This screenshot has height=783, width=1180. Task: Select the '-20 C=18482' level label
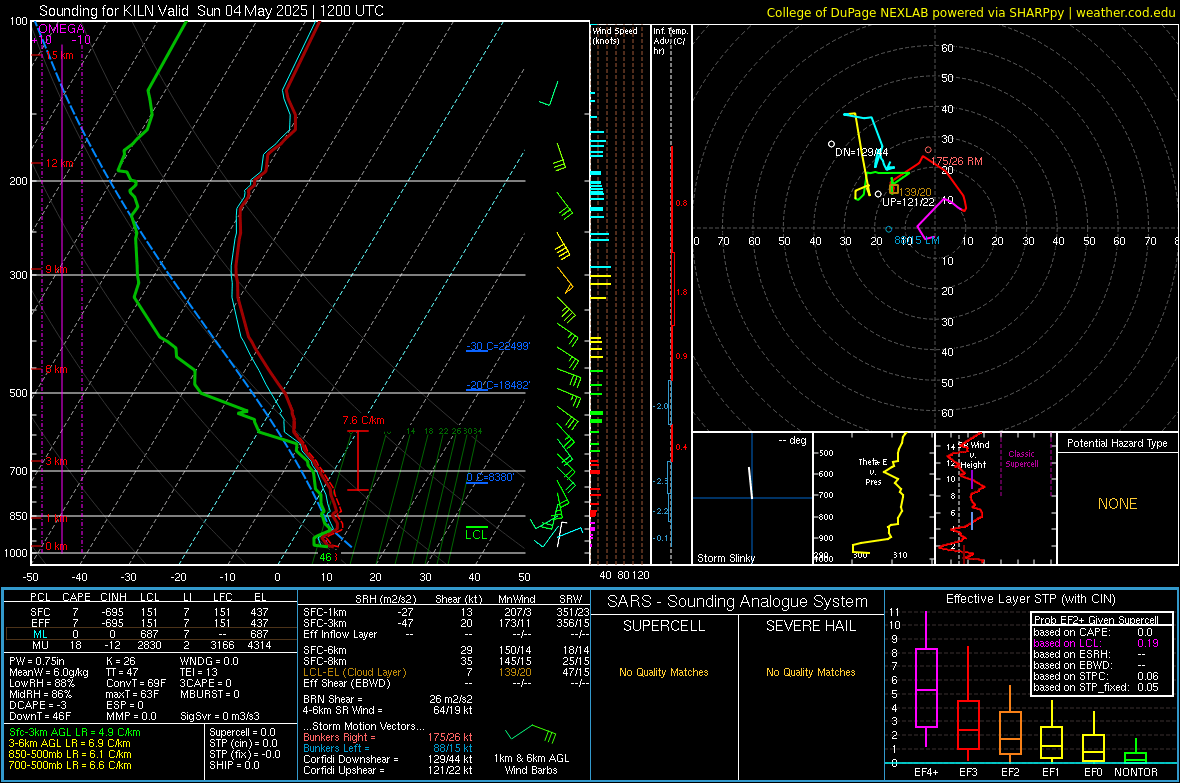click(498, 385)
